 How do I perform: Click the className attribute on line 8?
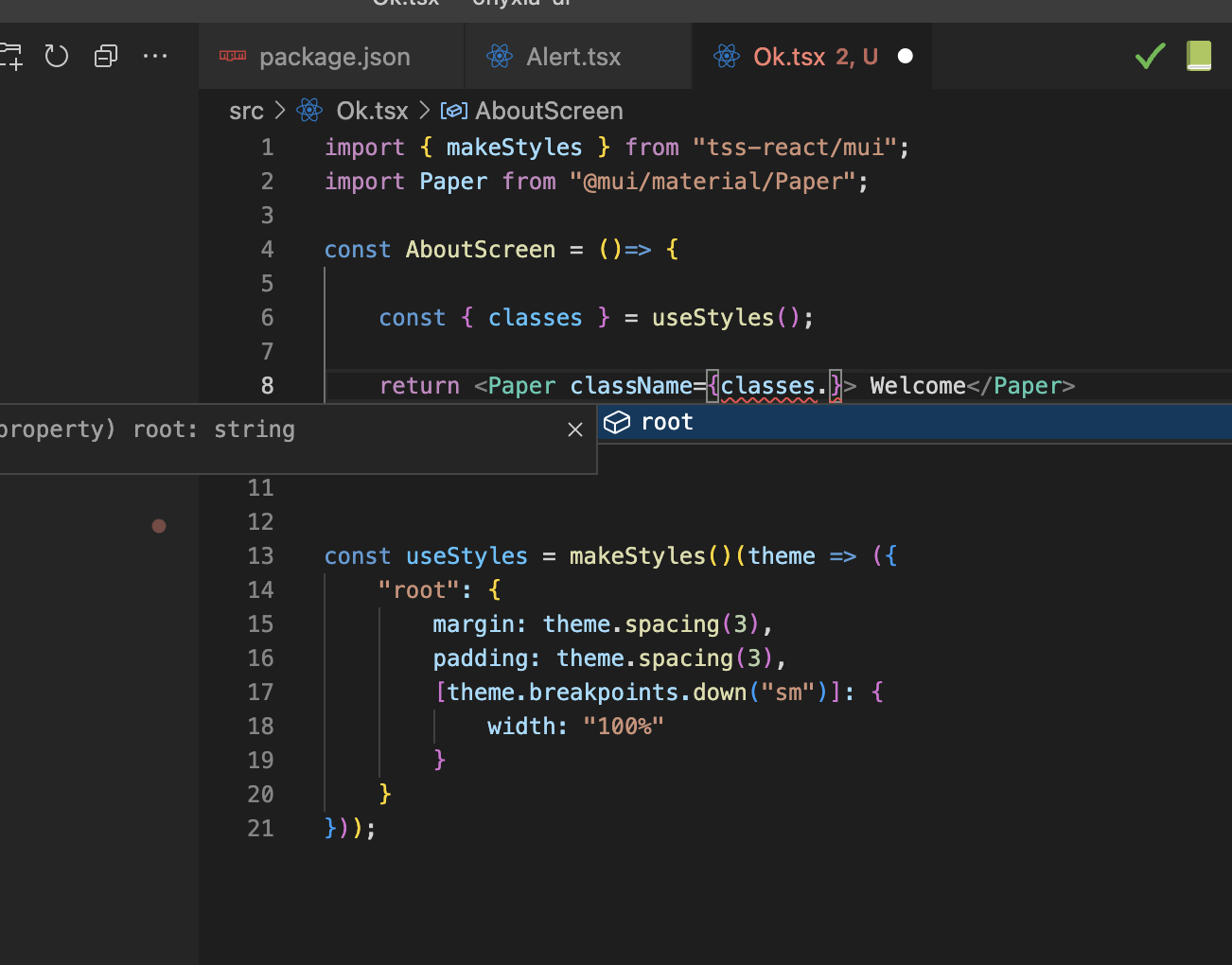click(x=631, y=386)
